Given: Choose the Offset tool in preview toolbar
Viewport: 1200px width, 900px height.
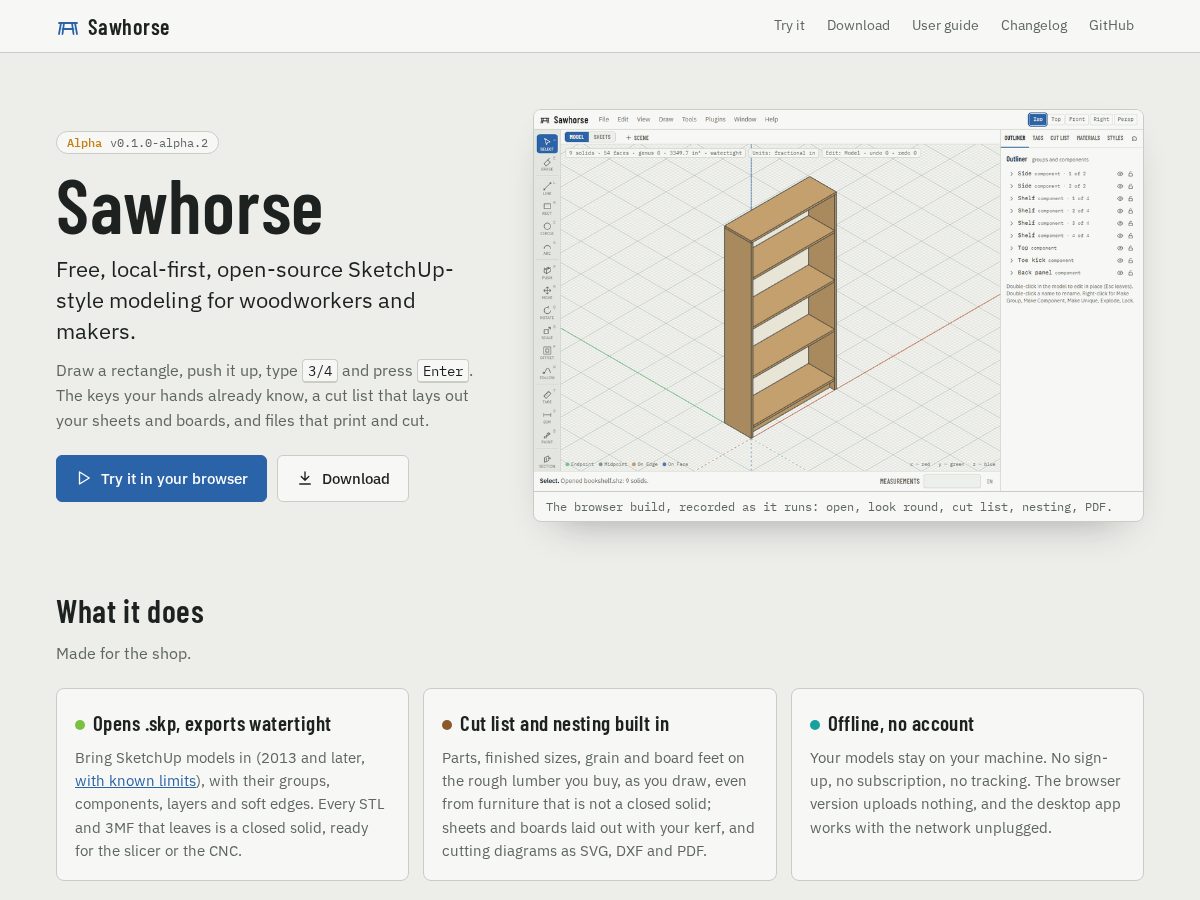Looking at the screenshot, I should (x=547, y=352).
